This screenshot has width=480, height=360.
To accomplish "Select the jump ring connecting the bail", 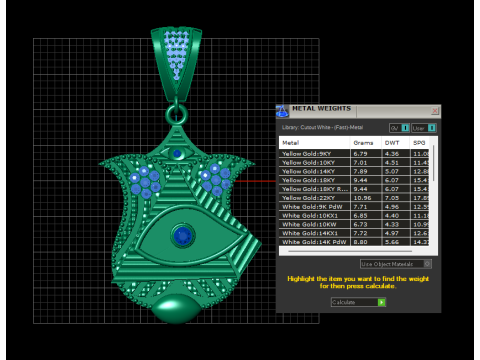I will coord(176,114).
